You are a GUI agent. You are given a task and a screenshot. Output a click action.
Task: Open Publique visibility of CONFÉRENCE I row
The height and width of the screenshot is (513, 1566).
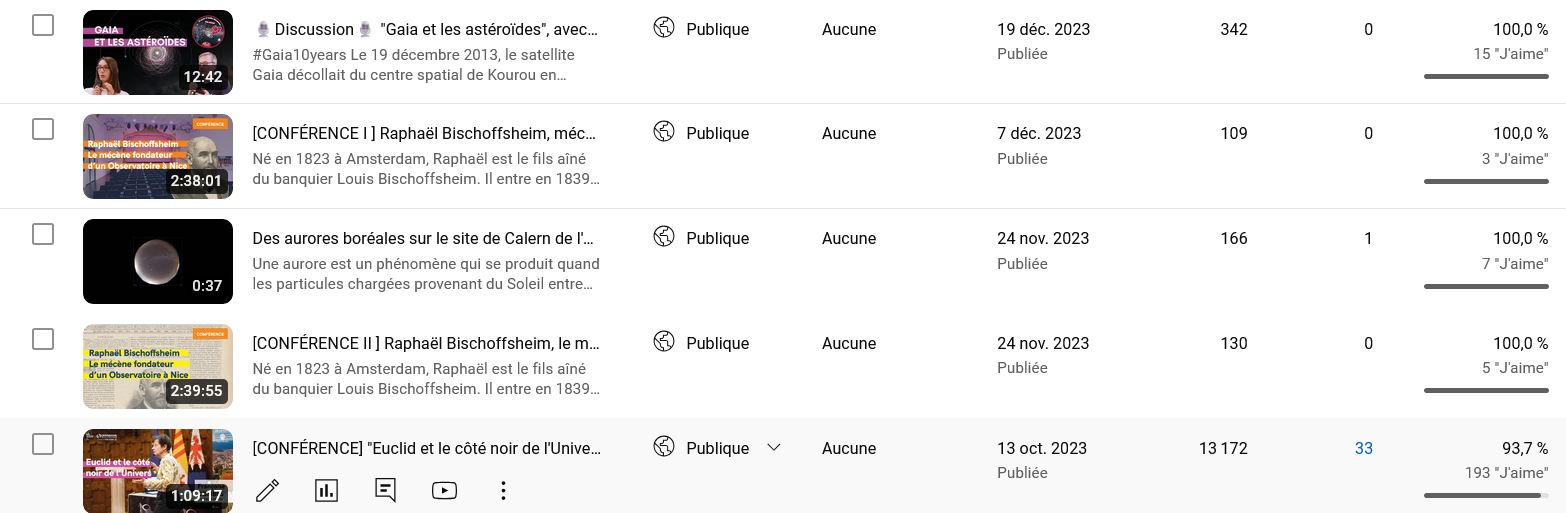pos(717,133)
